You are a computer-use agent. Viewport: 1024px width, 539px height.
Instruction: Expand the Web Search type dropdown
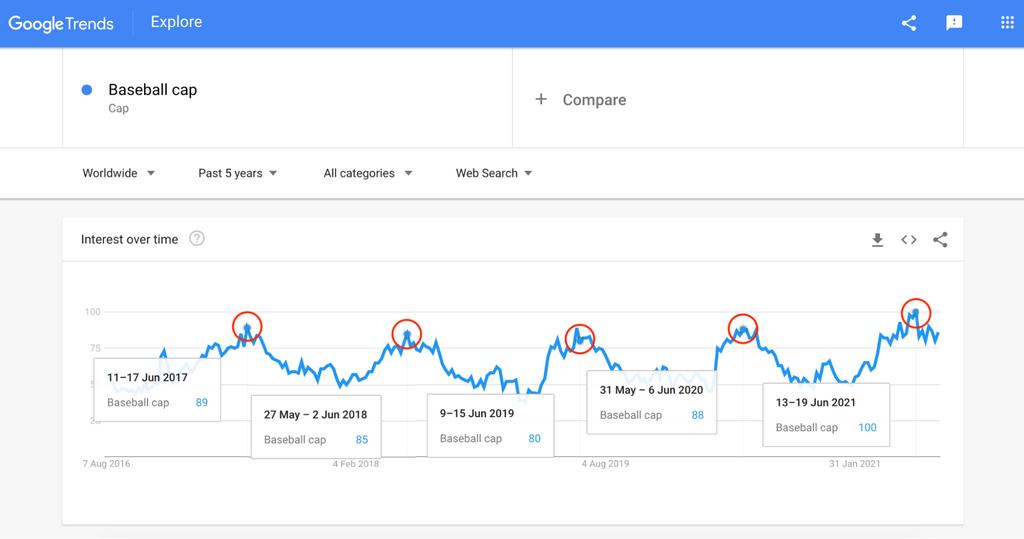493,173
